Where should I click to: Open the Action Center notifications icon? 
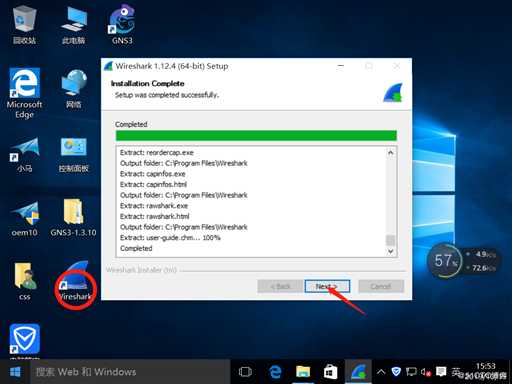[441, 371]
